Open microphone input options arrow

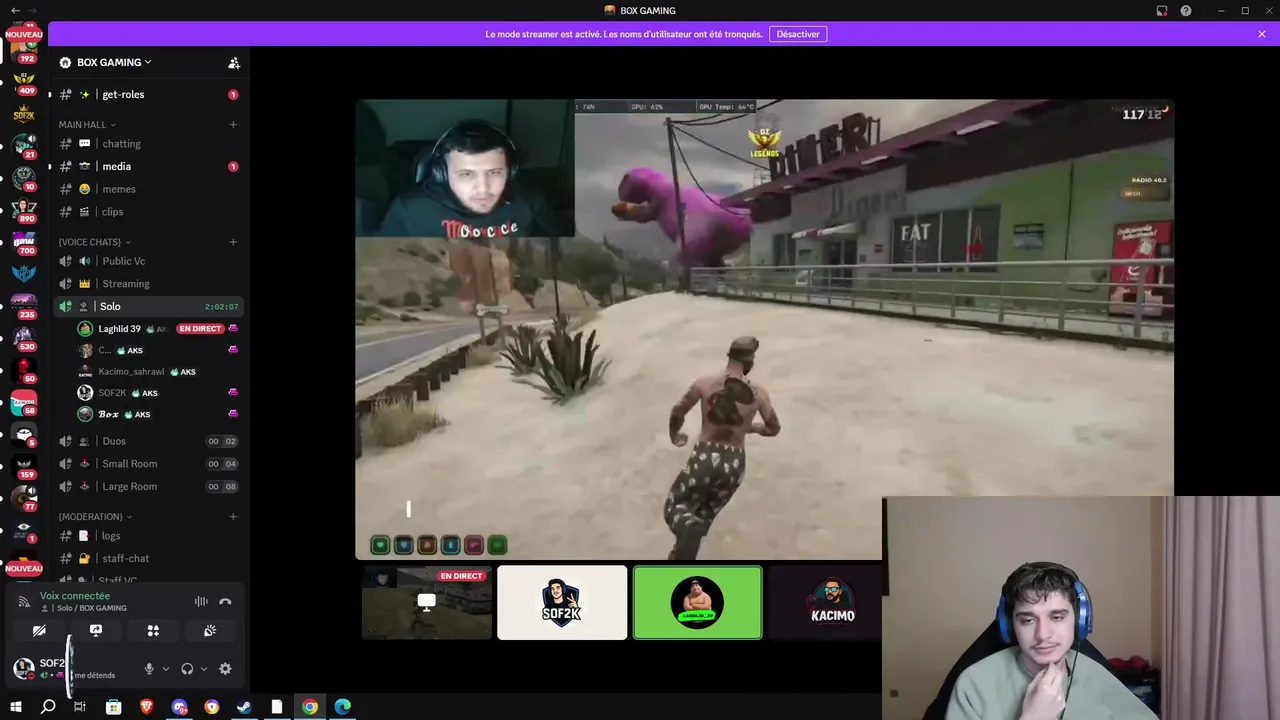pyautogui.click(x=165, y=669)
